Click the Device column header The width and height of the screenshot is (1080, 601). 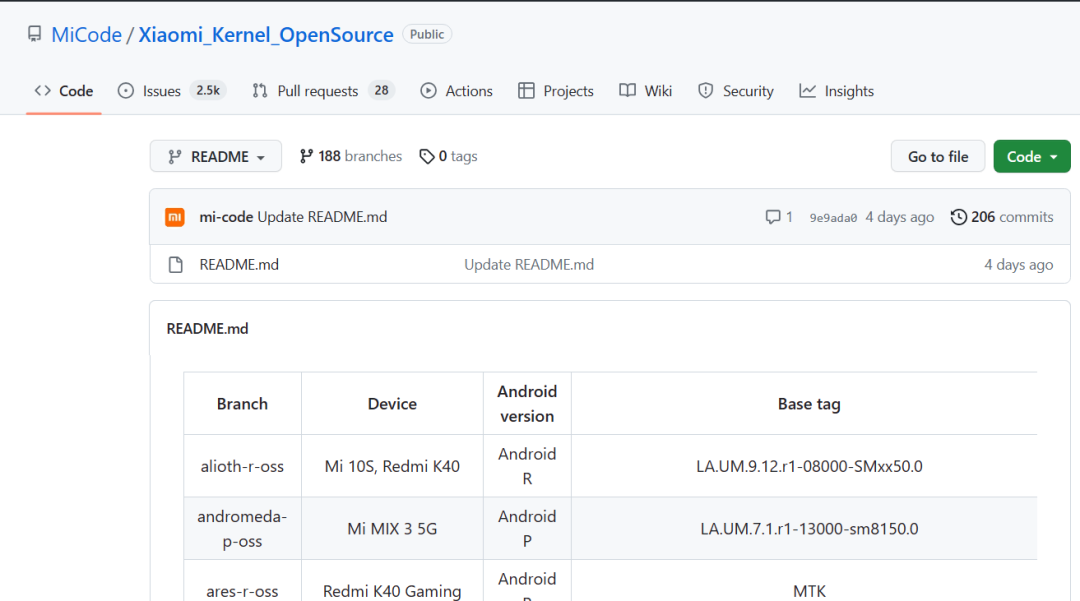pos(392,403)
